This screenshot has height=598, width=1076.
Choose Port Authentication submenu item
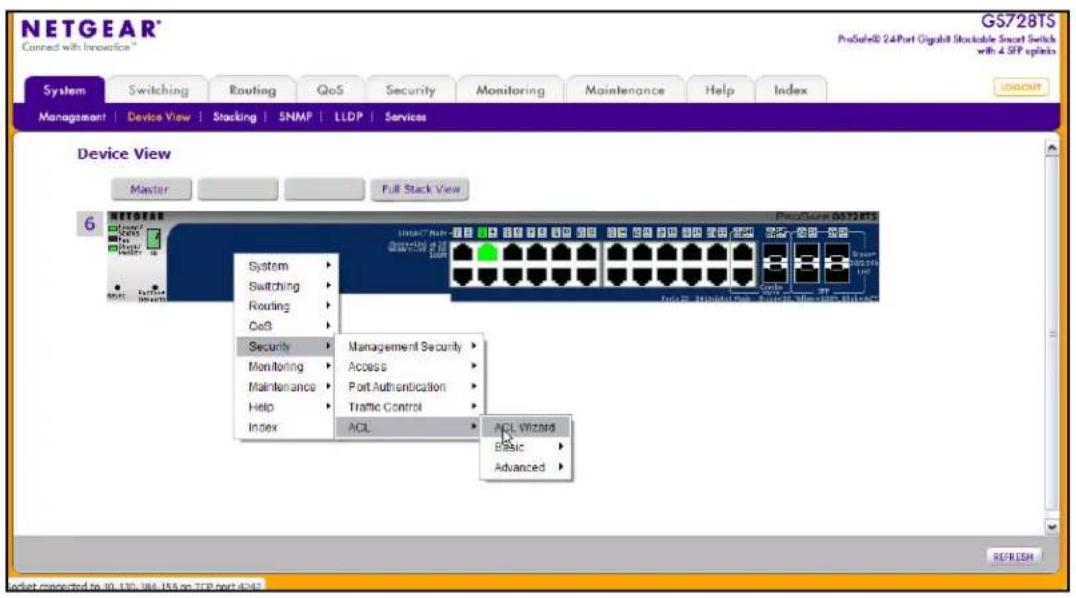pyautogui.click(x=410, y=387)
